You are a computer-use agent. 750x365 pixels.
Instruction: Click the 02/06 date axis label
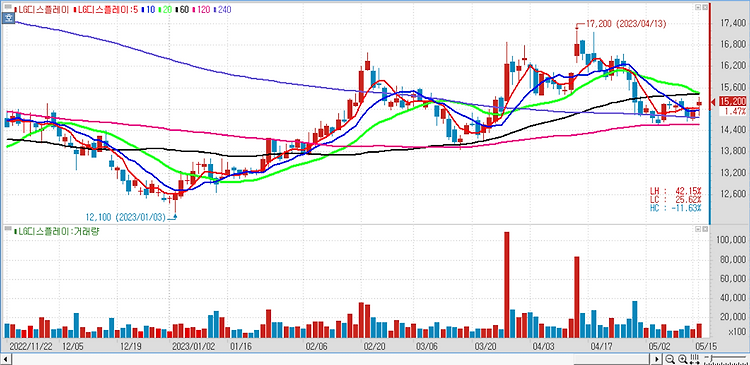click(x=316, y=346)
